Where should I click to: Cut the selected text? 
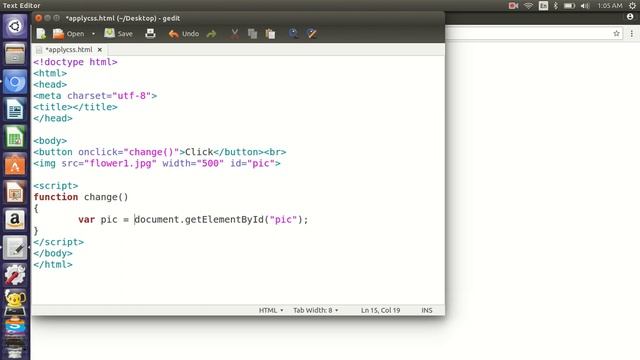pos(235,34)
